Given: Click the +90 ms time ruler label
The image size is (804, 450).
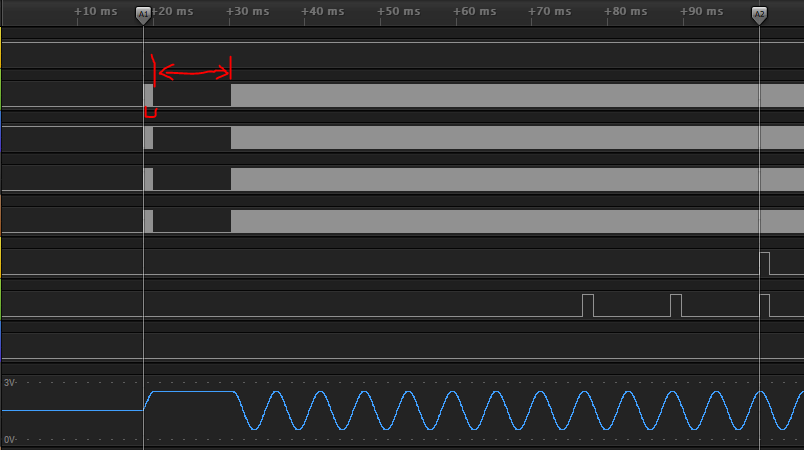Looking at the screenshot, I should (701, 11).
